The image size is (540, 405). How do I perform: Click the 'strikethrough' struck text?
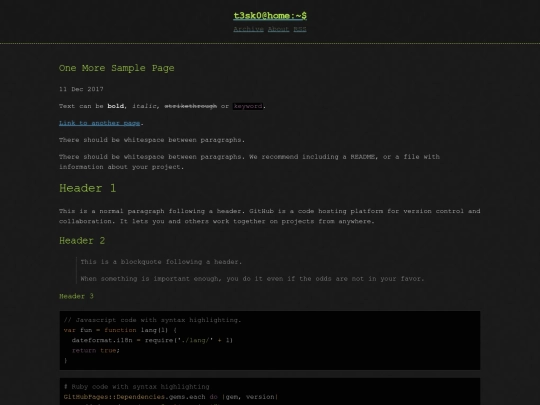tap(191, 106)
